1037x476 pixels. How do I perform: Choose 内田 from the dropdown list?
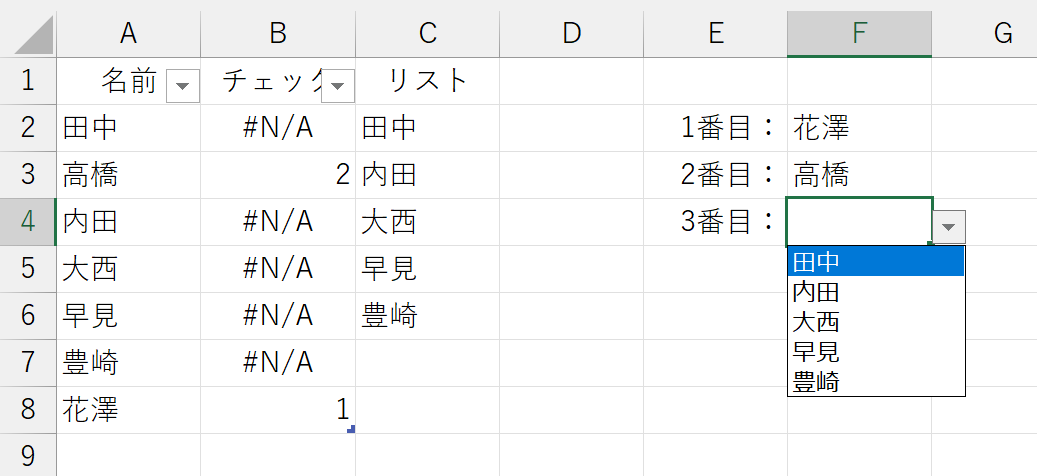[x=876, y=292]
